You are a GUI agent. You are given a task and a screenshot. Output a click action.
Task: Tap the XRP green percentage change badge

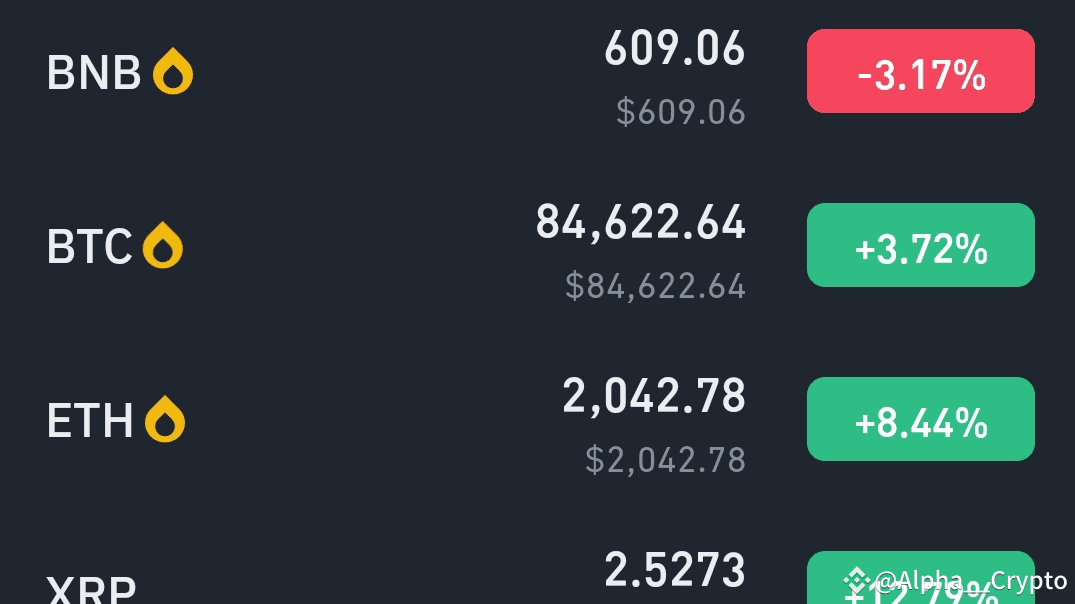[x=921, y=577]
